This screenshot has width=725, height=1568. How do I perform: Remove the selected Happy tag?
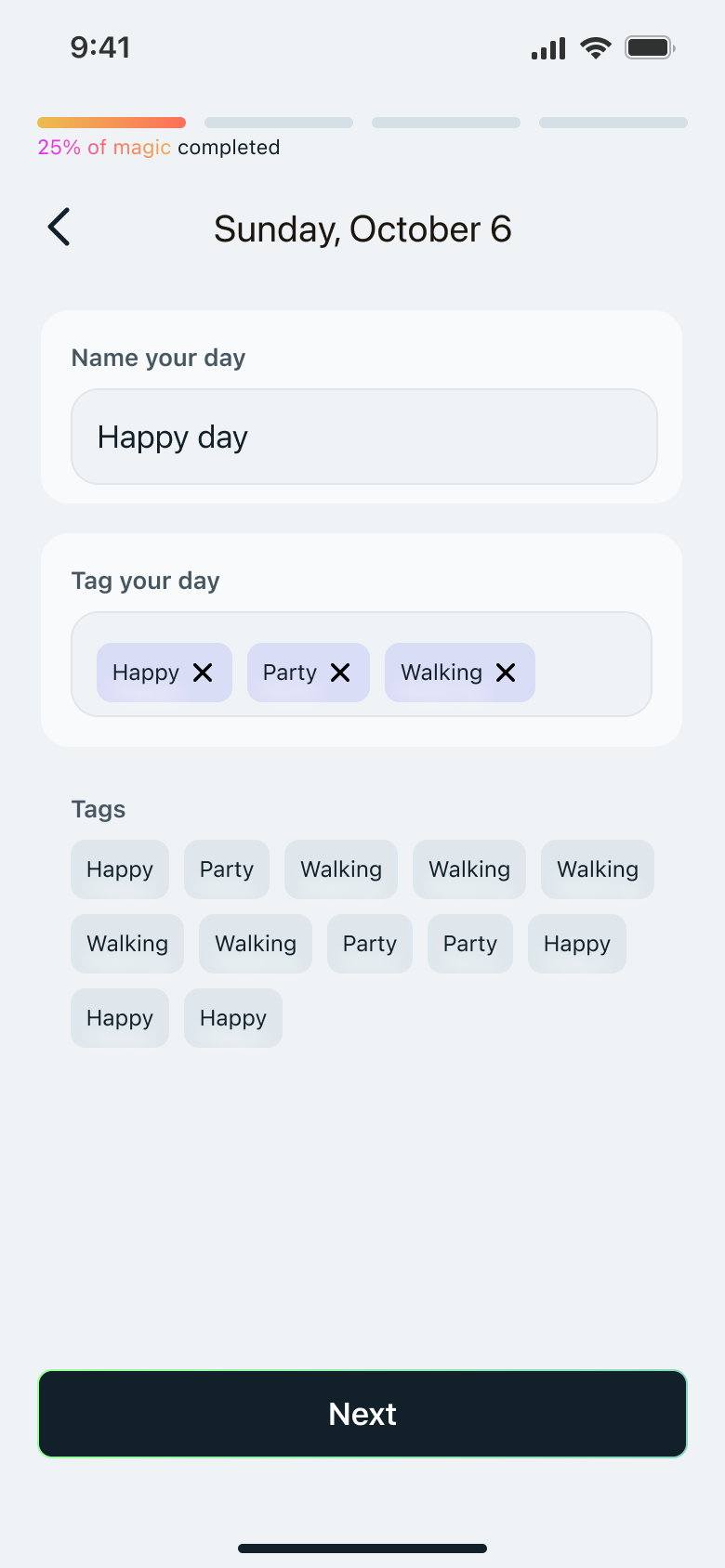tap(203, 673)
